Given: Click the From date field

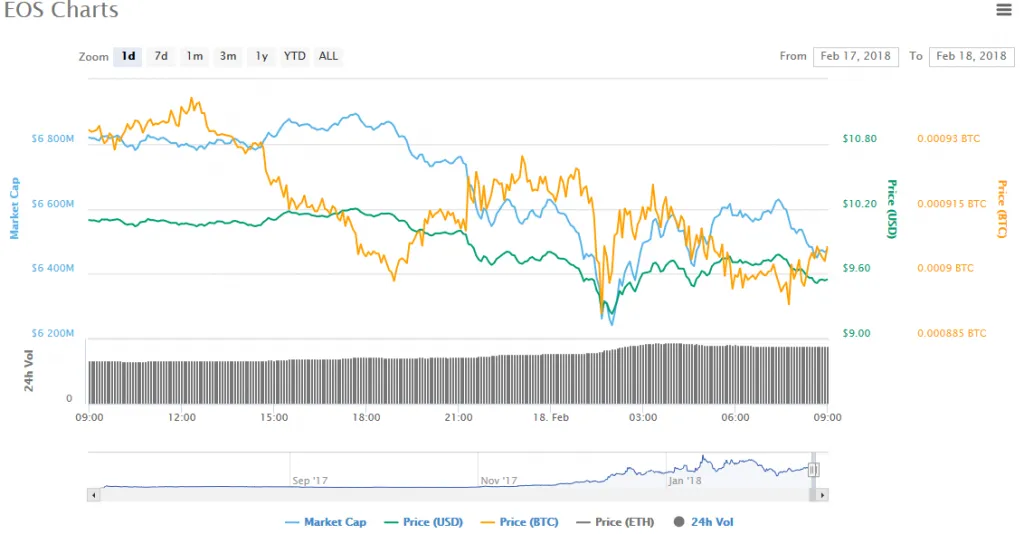Looking at the screenshot, I should (x=856, y=57).
